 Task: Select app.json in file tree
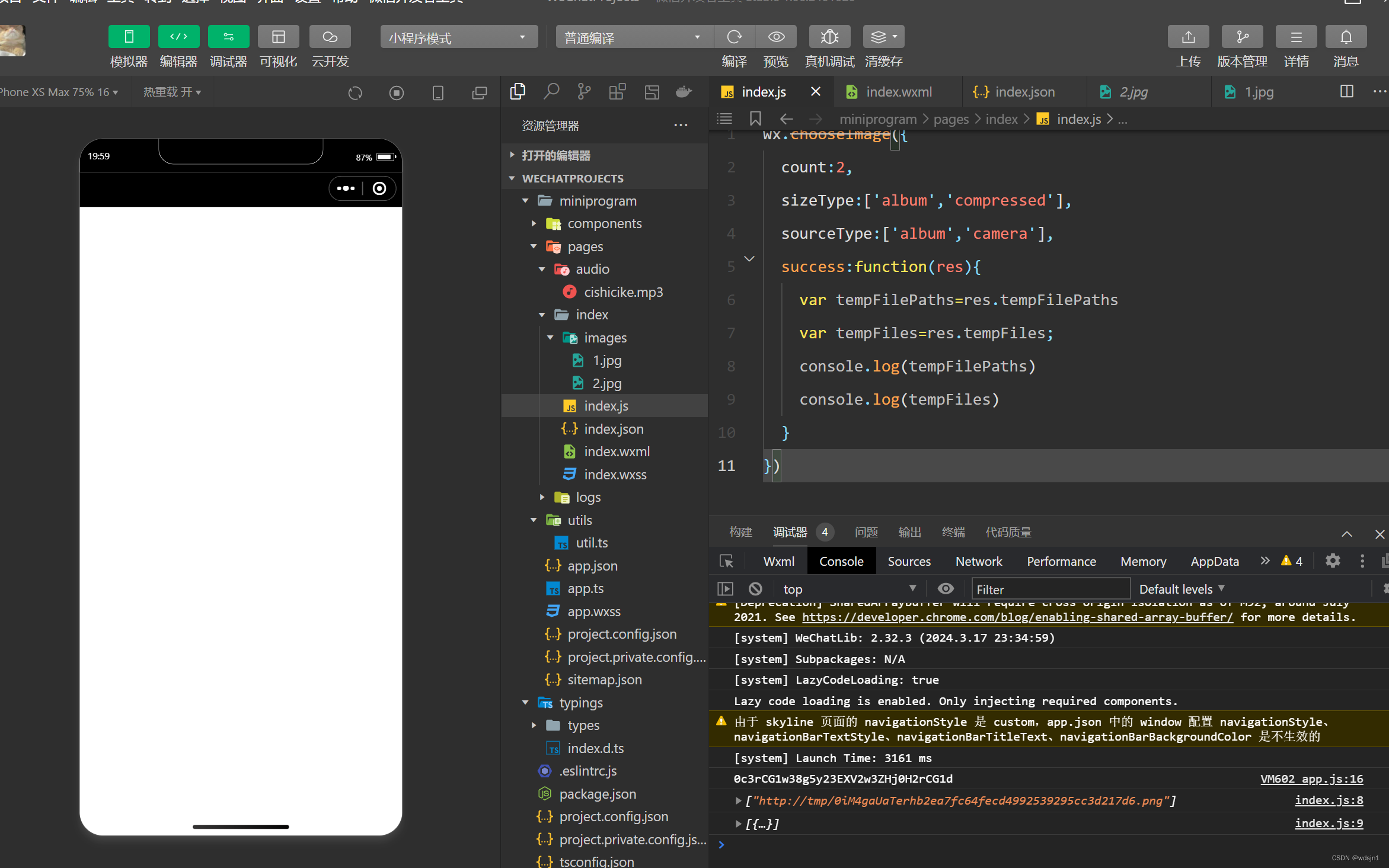click(x=592, y=566)
